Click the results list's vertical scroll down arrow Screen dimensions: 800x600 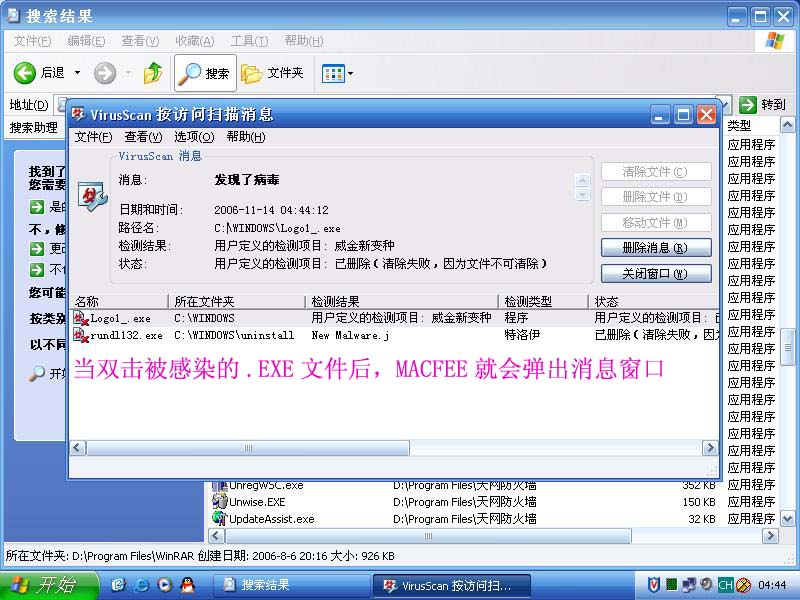pyautogui.click(x=787, y=519)
